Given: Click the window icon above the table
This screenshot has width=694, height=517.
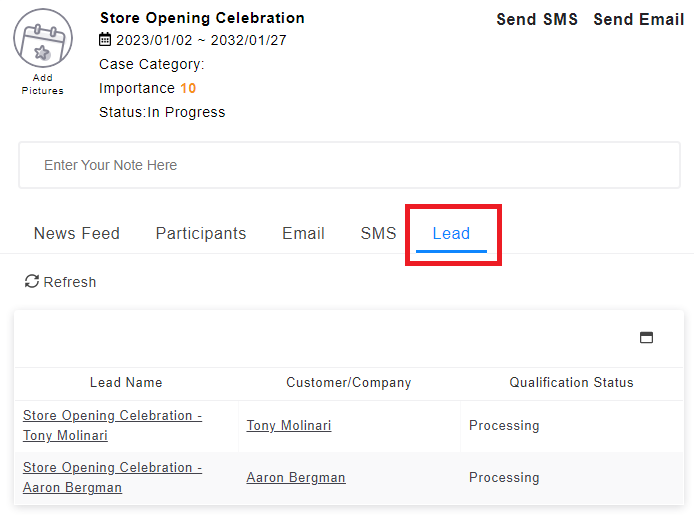Looking at the screenshot, I should click(x=646, y=338).
